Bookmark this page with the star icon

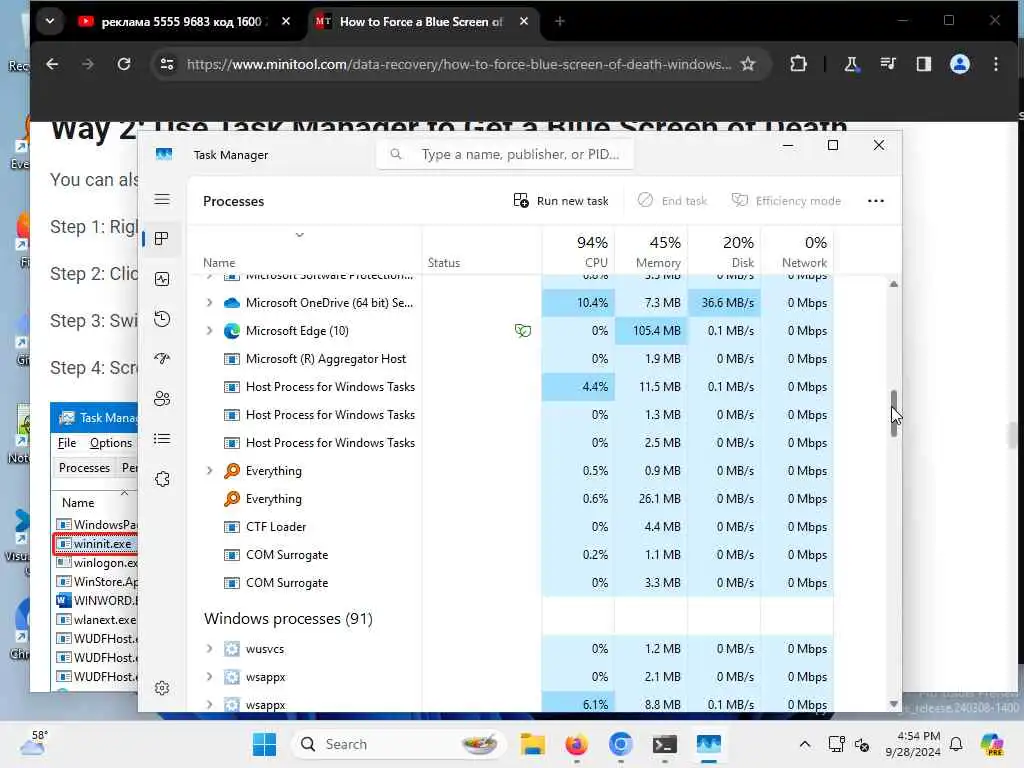748,64
